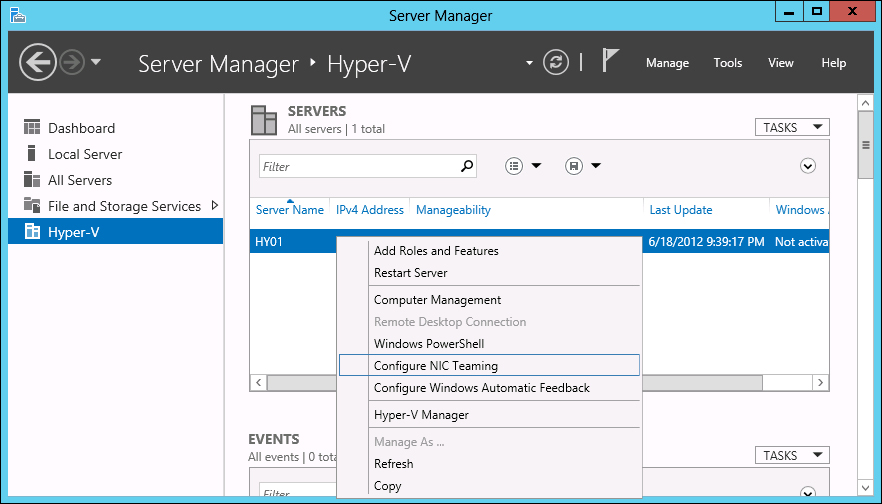The width and height of the screenshot is (882, 504).
Task: Click the refresh icon in header
Action: pos(556,62)
